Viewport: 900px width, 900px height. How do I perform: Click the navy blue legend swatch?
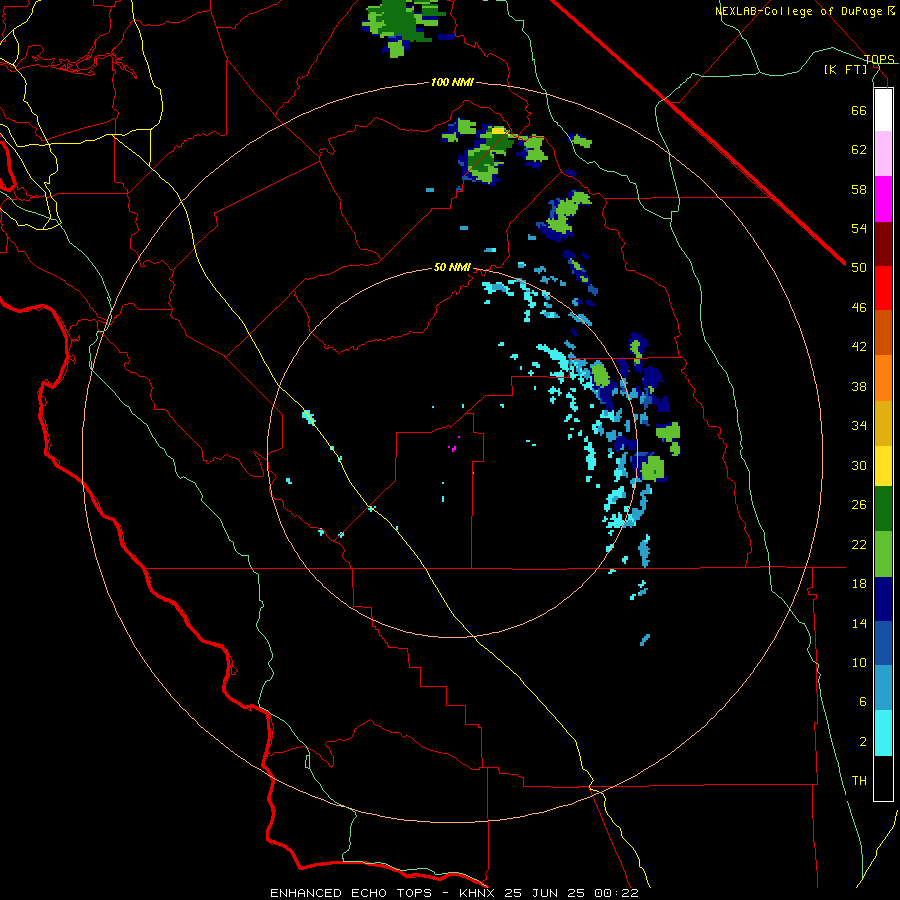coord(883,599)
